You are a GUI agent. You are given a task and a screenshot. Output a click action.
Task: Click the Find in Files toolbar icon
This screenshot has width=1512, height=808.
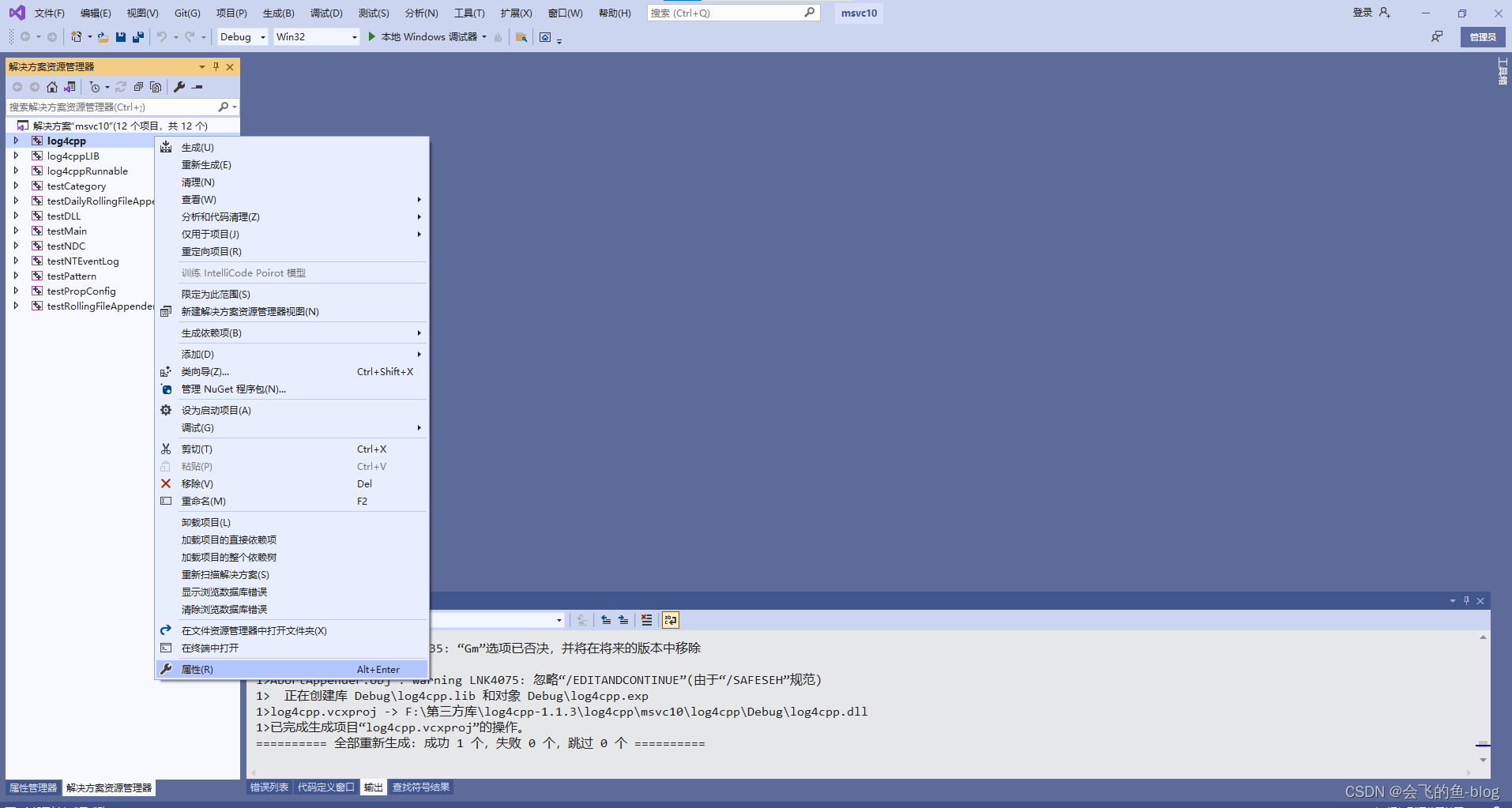pos(521,37)
